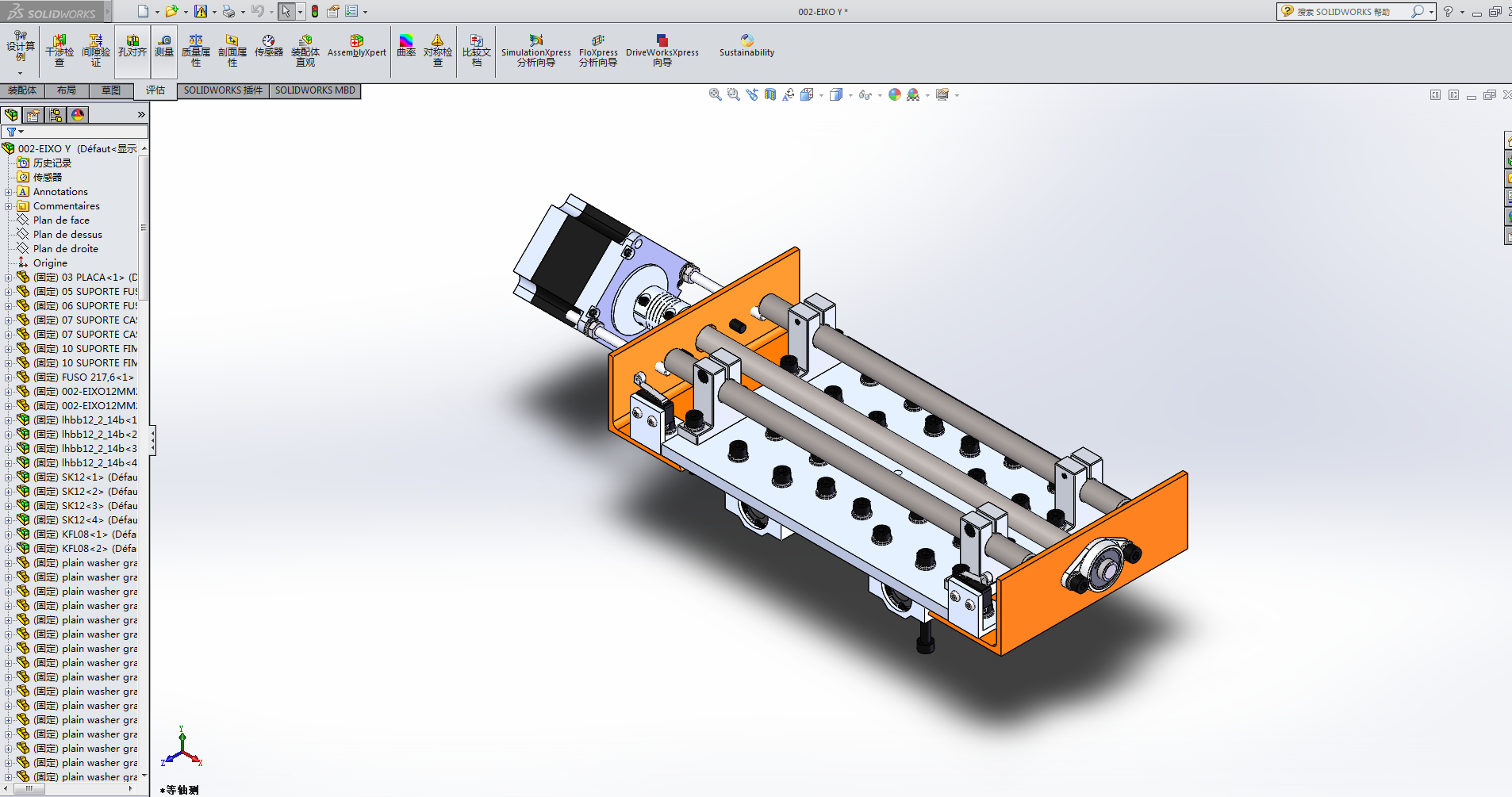The width and height of the screenshot is (1512, 797).
Task: Expand the Annotations folder
Action: click(x=8, y=192)
